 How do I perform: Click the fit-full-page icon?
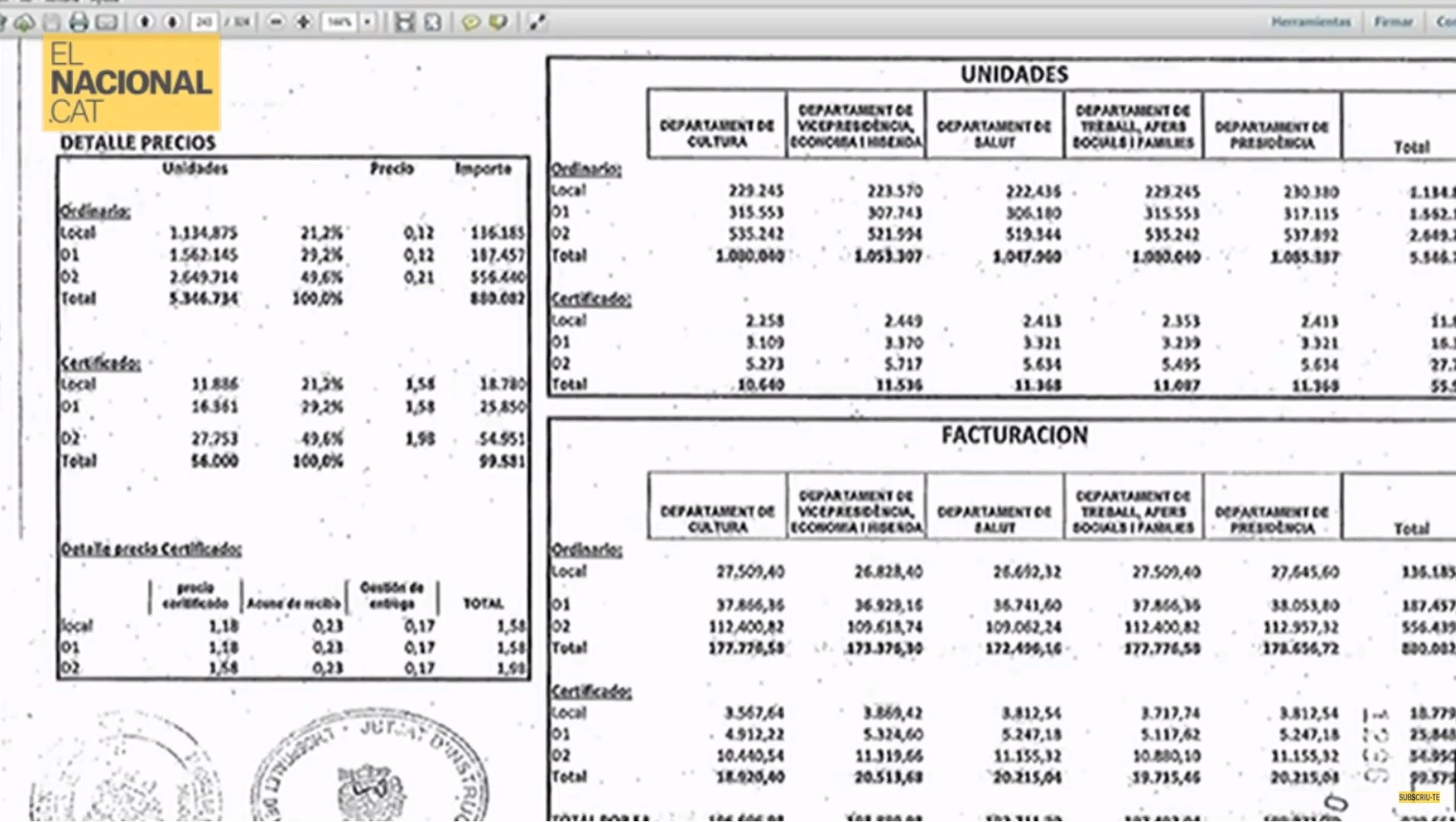(x=433, y=22)
